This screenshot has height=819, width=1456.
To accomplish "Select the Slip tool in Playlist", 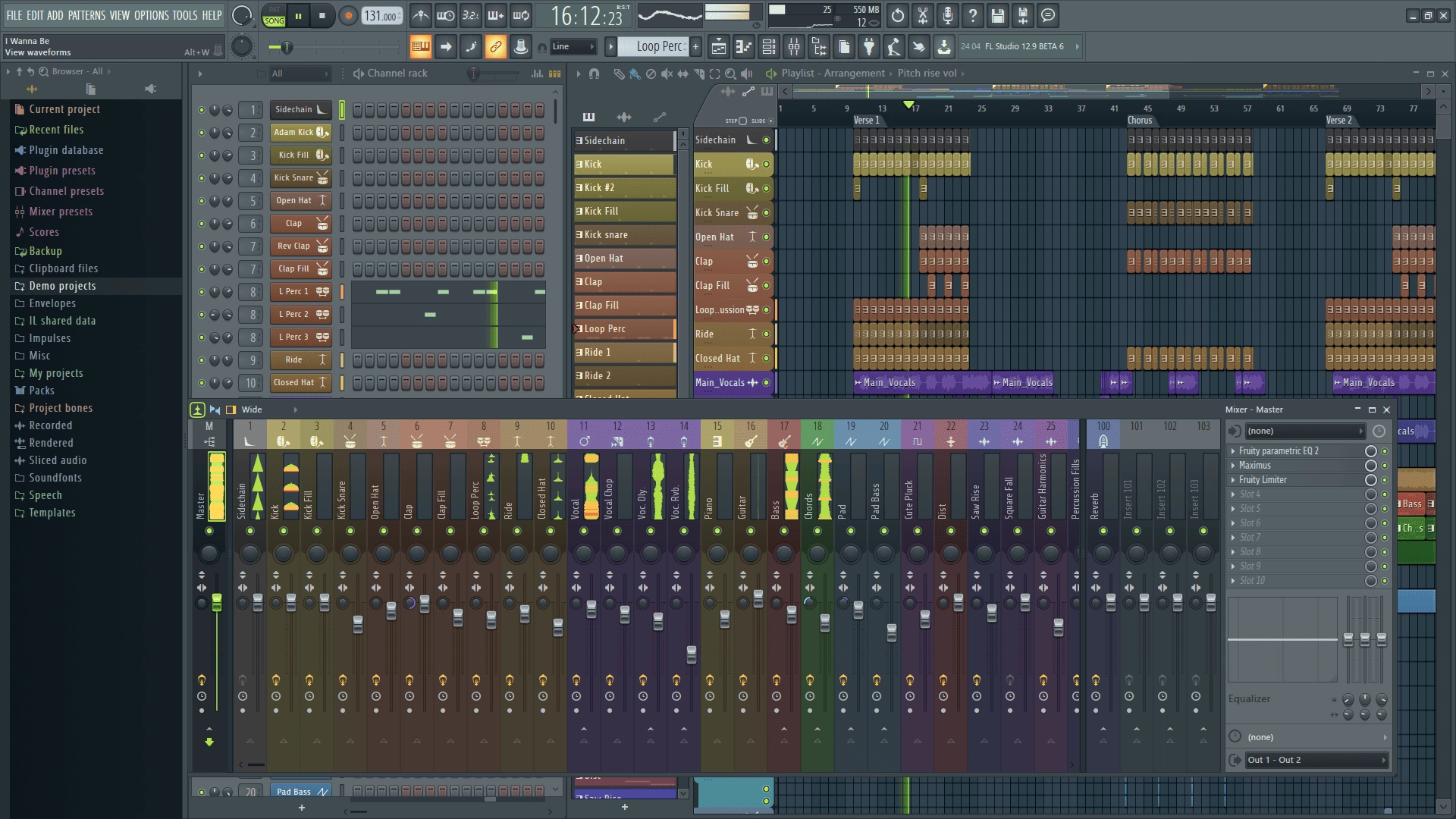I will 682,74.
